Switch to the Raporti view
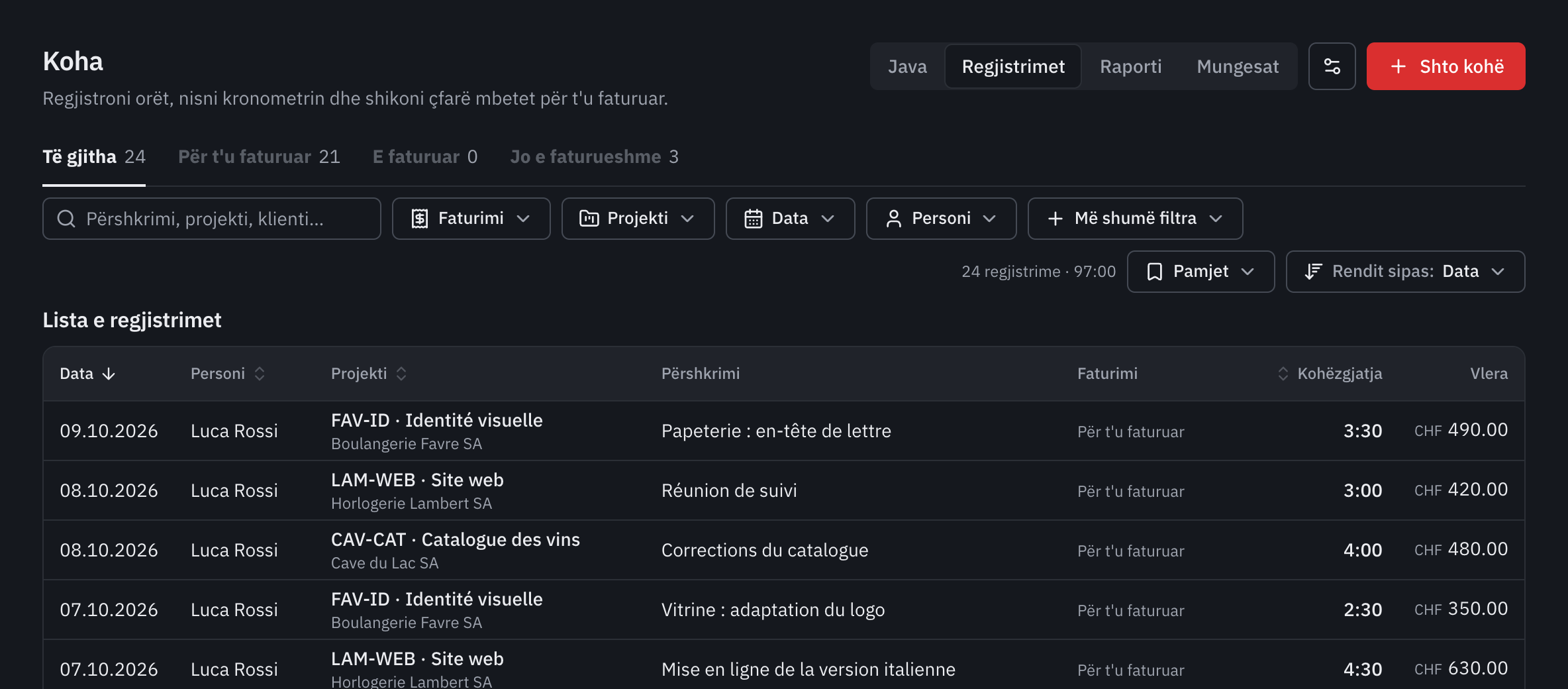1568x689 pixels. [1130, 66]
